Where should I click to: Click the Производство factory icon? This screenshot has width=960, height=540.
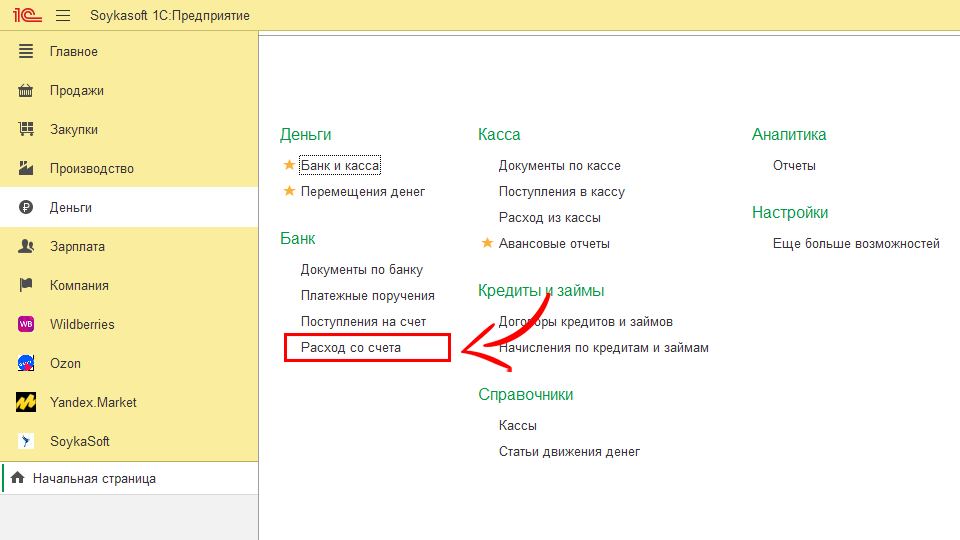point(27,169)
